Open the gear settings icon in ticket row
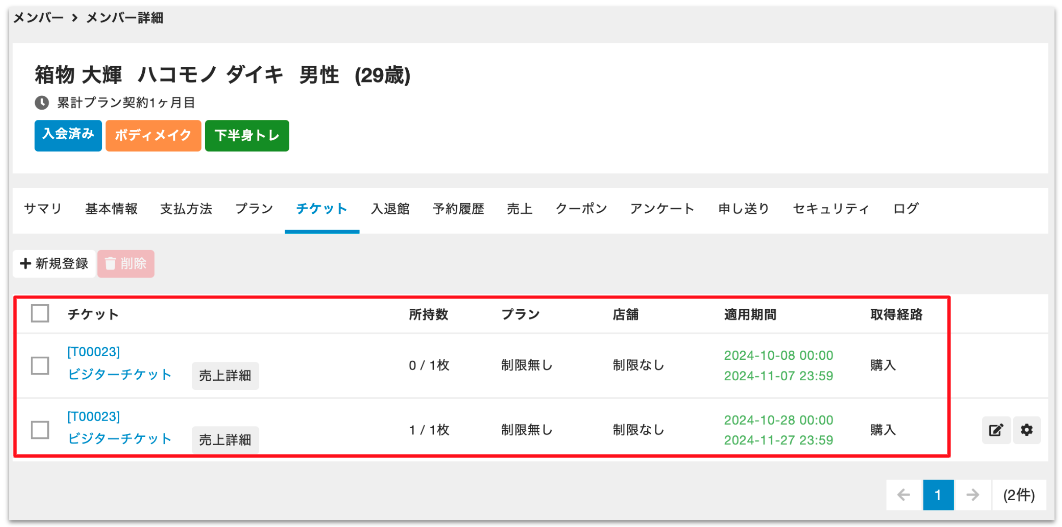The width and height of the screenshot is (1062, 527). [1026, 431]
